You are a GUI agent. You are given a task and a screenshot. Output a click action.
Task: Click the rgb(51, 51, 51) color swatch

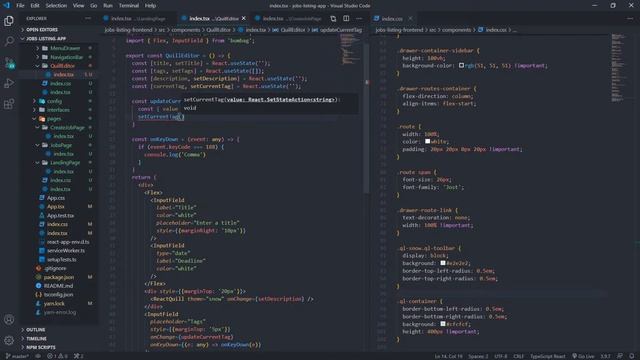tap(461, 65)
